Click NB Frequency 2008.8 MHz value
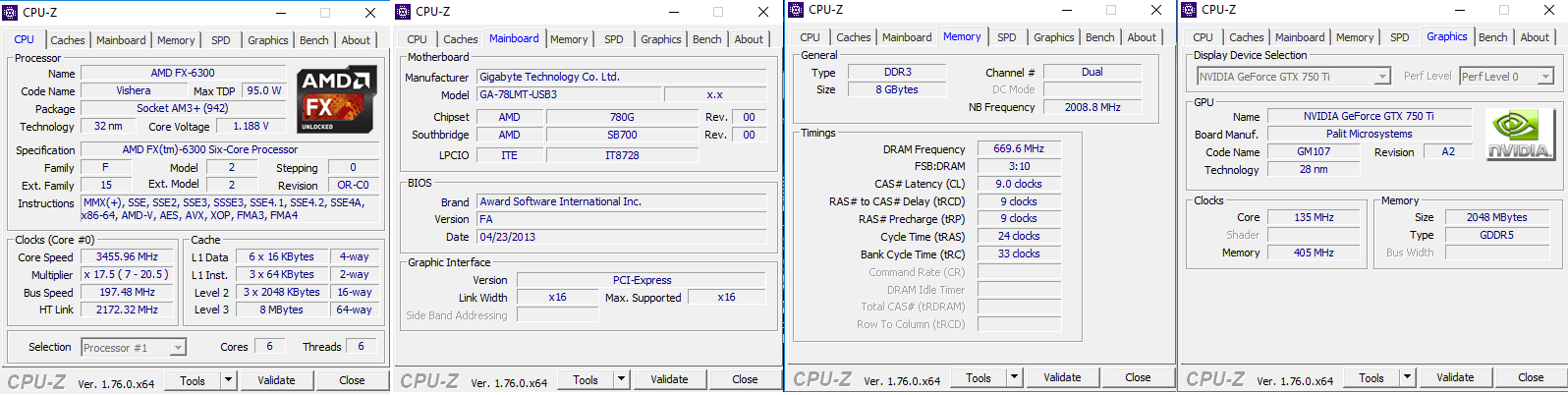 [x=1092, y=107]
